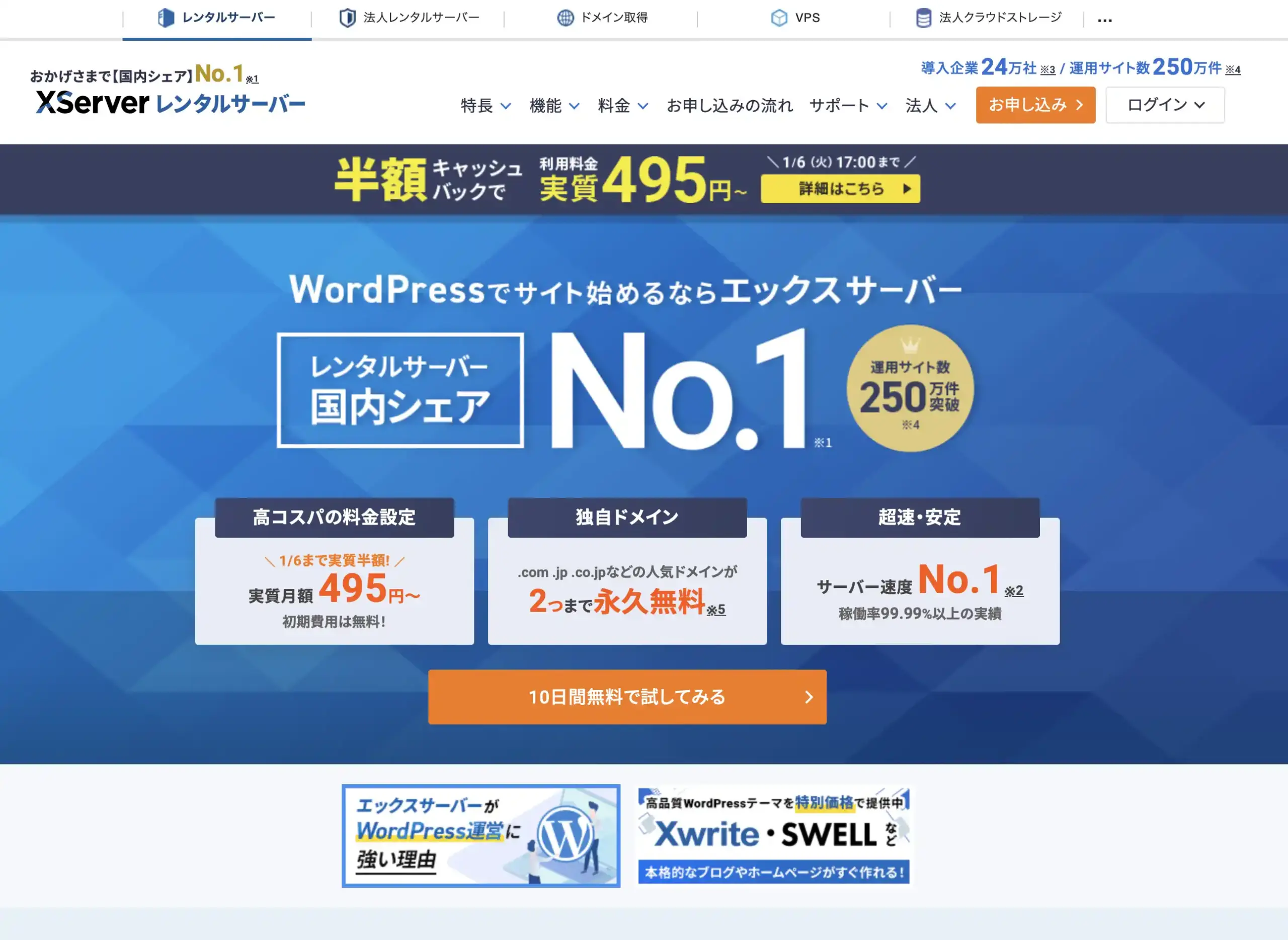Viewport: 1288px width, 940px height.
Task: Expand the 特長 dropdown menu
Action: [486, 105]
